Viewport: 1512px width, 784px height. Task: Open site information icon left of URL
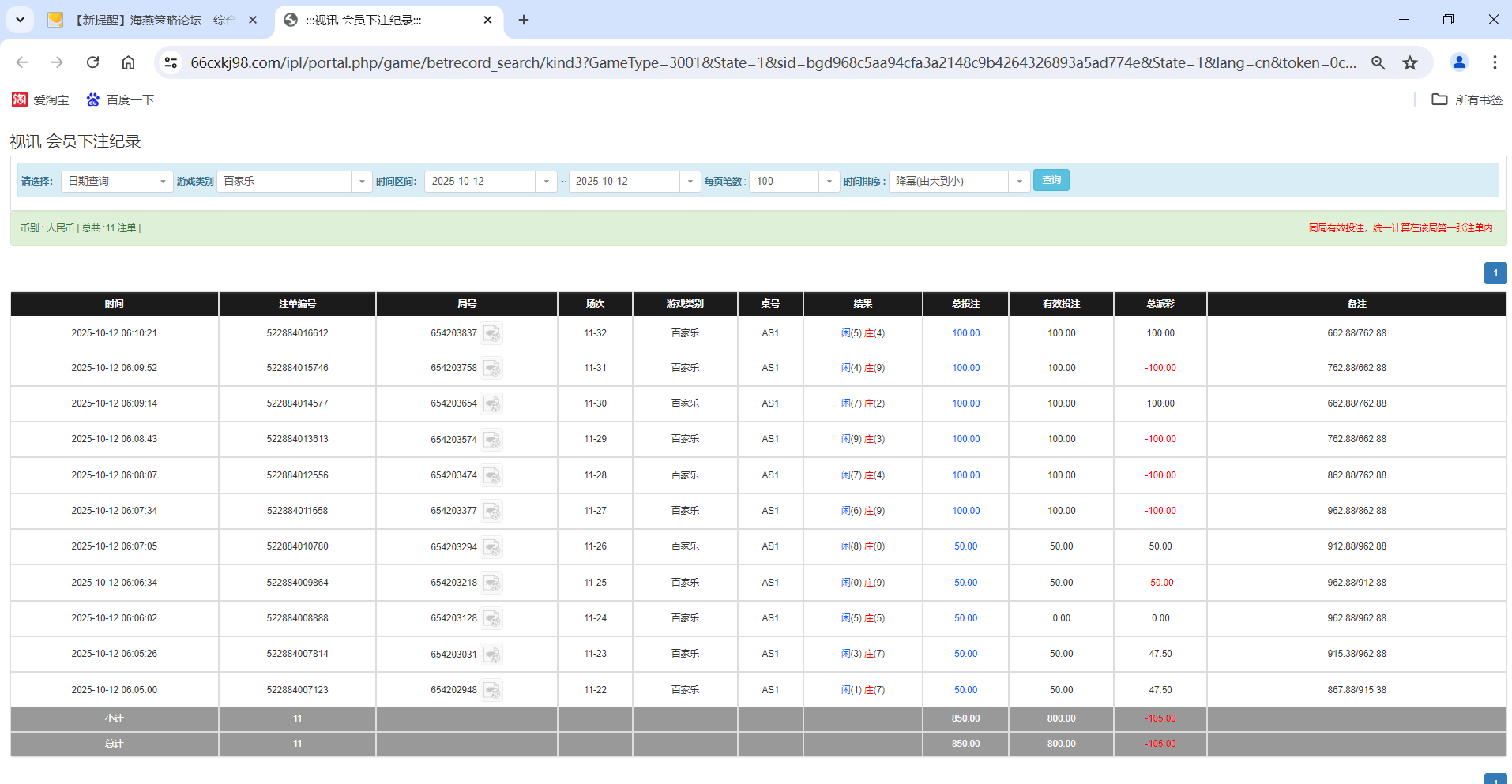click(x=171, y=62)
